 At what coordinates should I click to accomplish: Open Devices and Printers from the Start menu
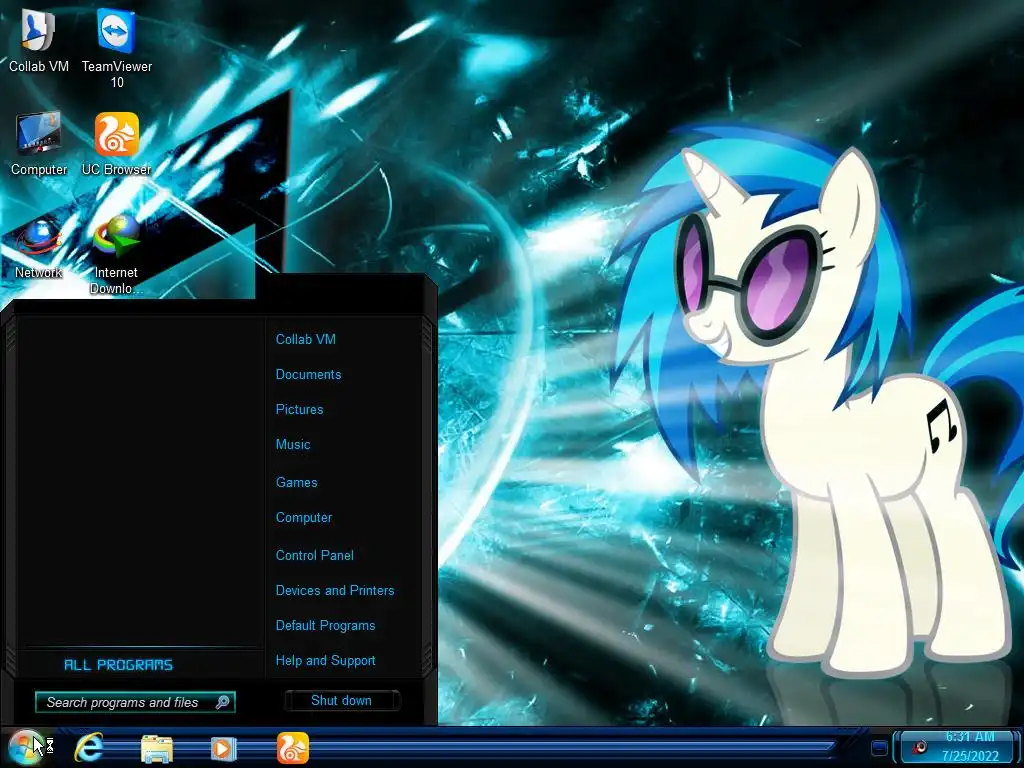click(x=335, y=590)
